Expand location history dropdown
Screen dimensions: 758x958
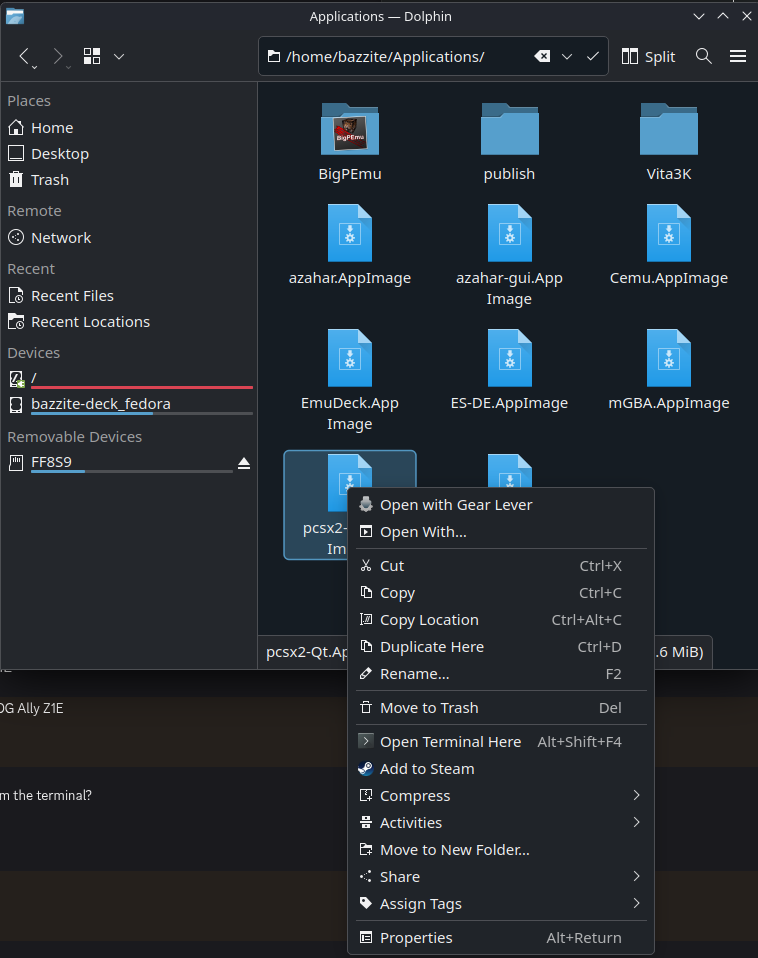click(x=567, y=57)
